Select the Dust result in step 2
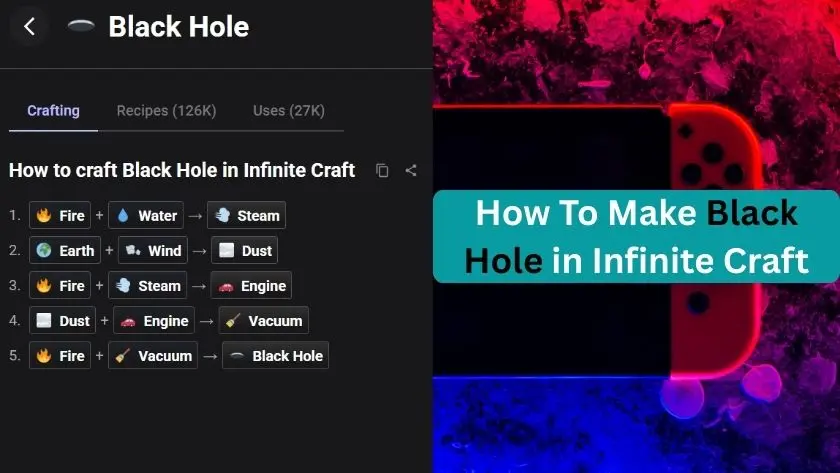The height and width of the screenshot is (473, 840). pyautogui.click(x=245, y=250)
